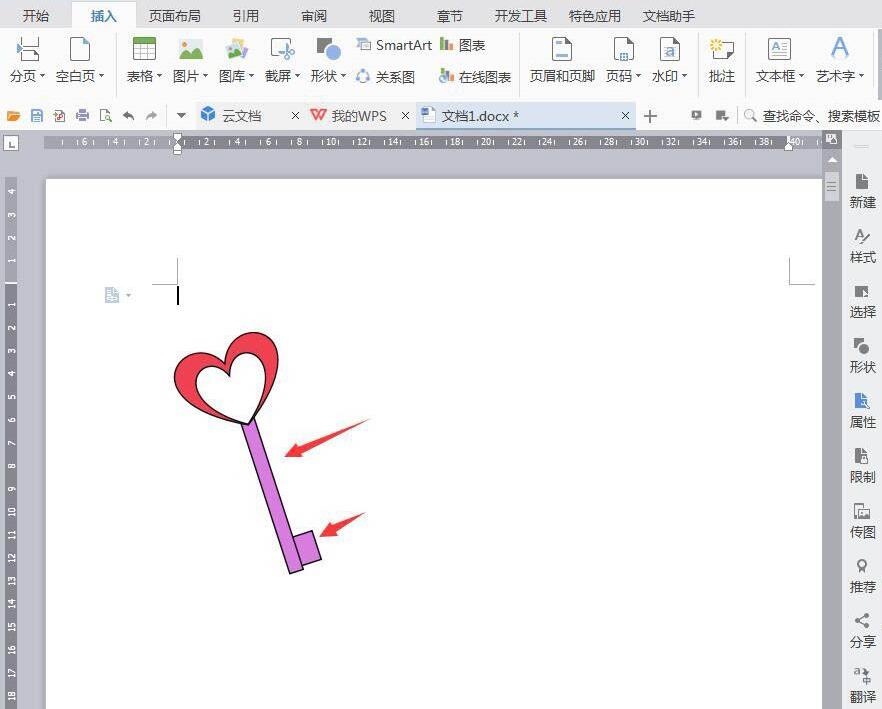Expand the 水印 dropdown arrow
This screenshot has height=709, width=882.
[685, 75]
